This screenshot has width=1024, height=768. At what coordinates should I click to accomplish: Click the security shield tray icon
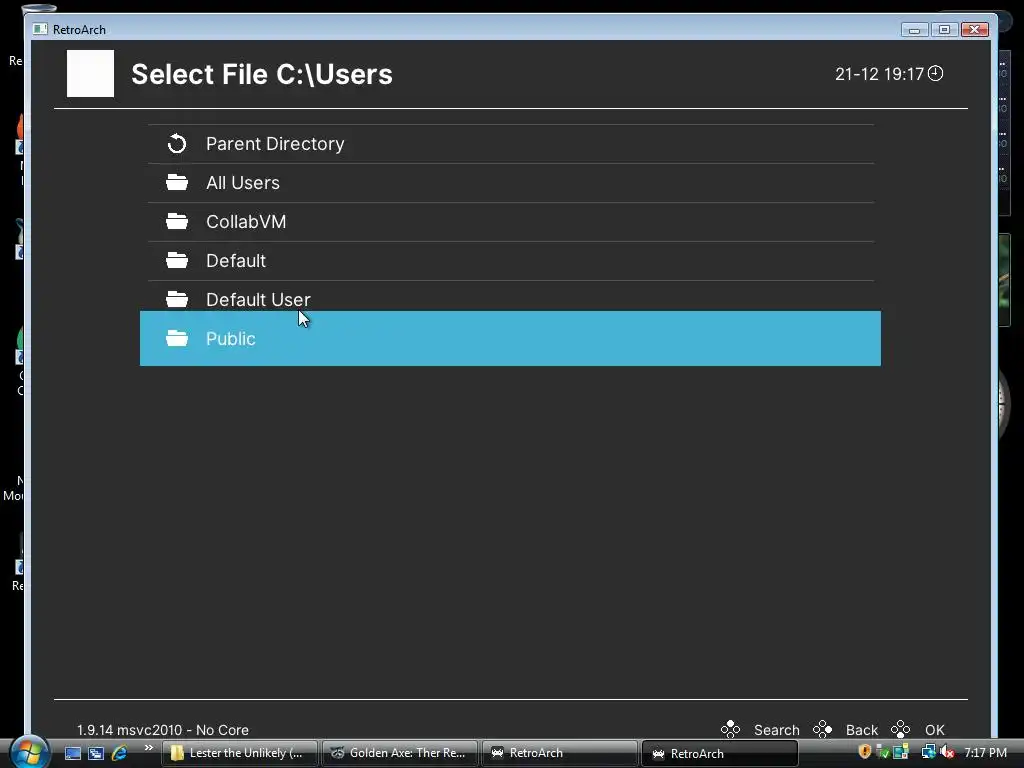tap(865, 752)
